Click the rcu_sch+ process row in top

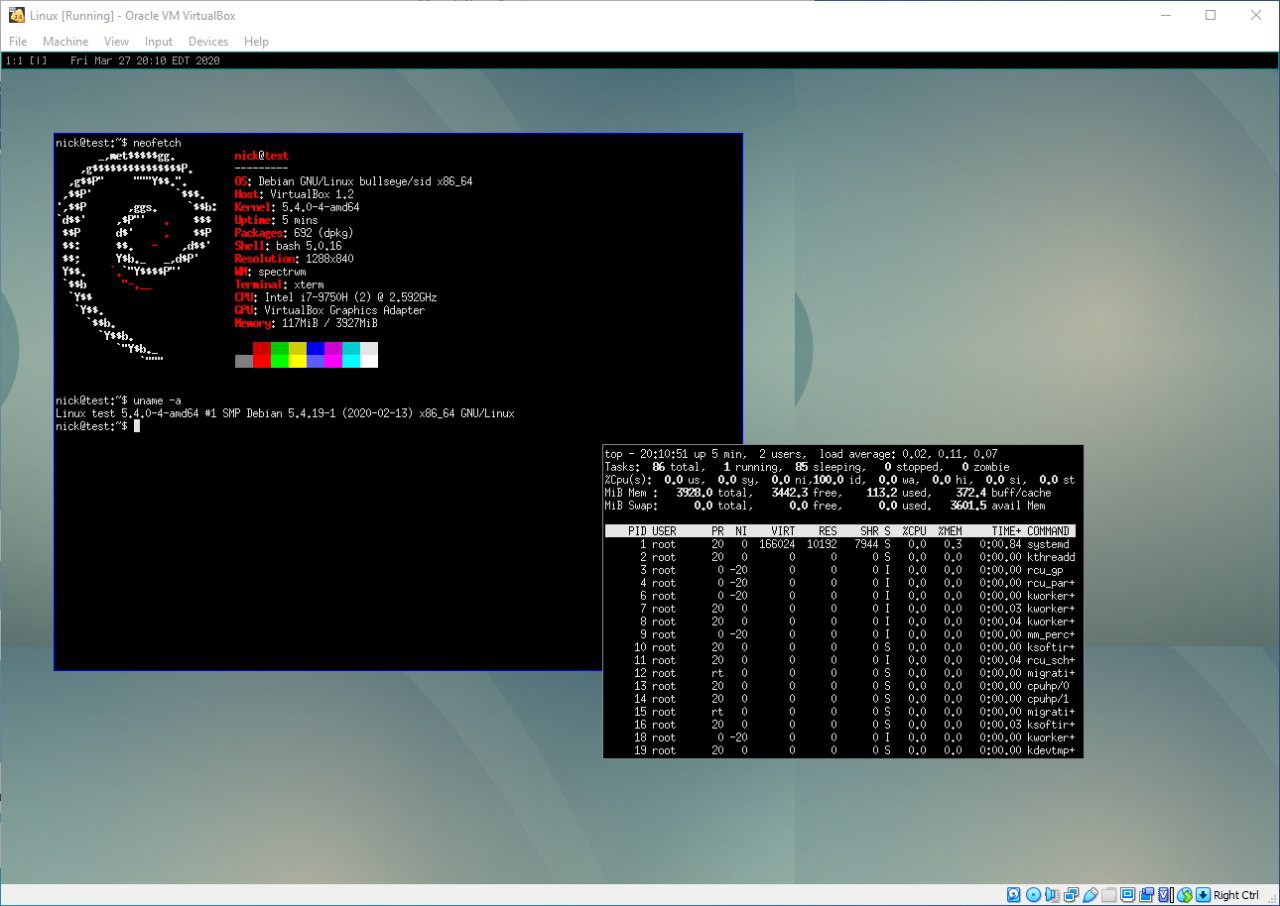tap(840, 660)
